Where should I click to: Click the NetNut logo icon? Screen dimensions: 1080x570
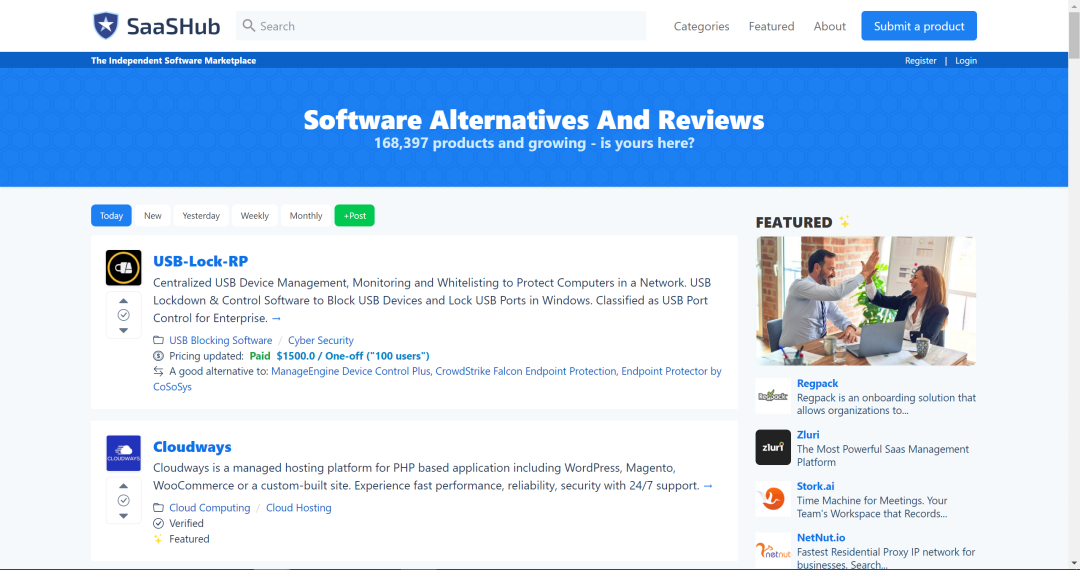coord(773,550)
